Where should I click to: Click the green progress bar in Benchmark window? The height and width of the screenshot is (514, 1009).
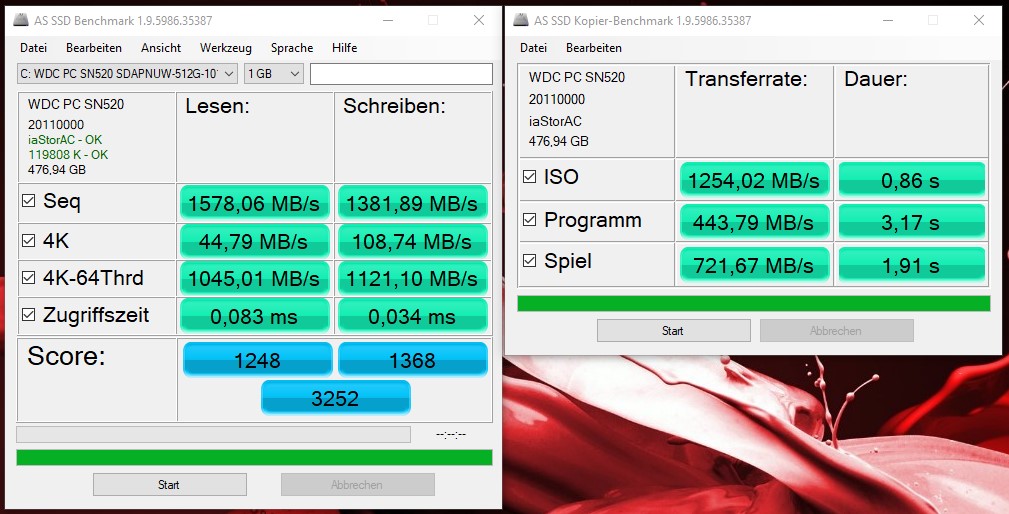254,457
